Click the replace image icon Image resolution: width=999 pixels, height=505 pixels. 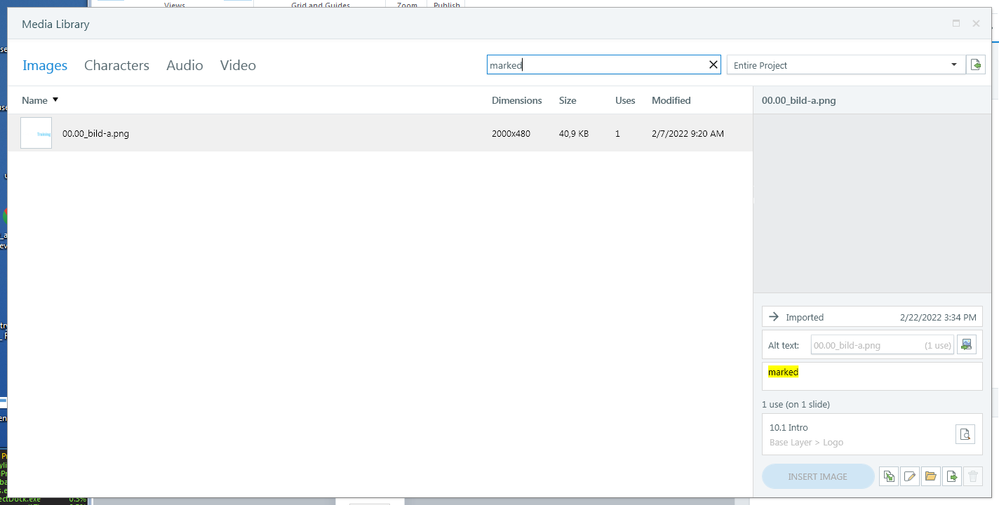pyautogui.click(x=888, y=477)
